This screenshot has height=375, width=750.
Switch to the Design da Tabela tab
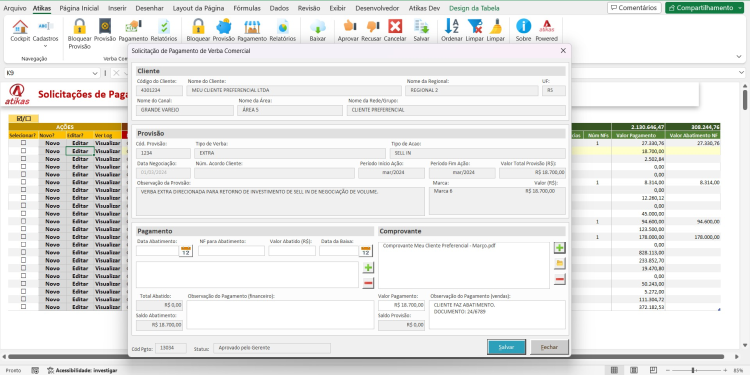pyautogui.click(x=474, y=8)
